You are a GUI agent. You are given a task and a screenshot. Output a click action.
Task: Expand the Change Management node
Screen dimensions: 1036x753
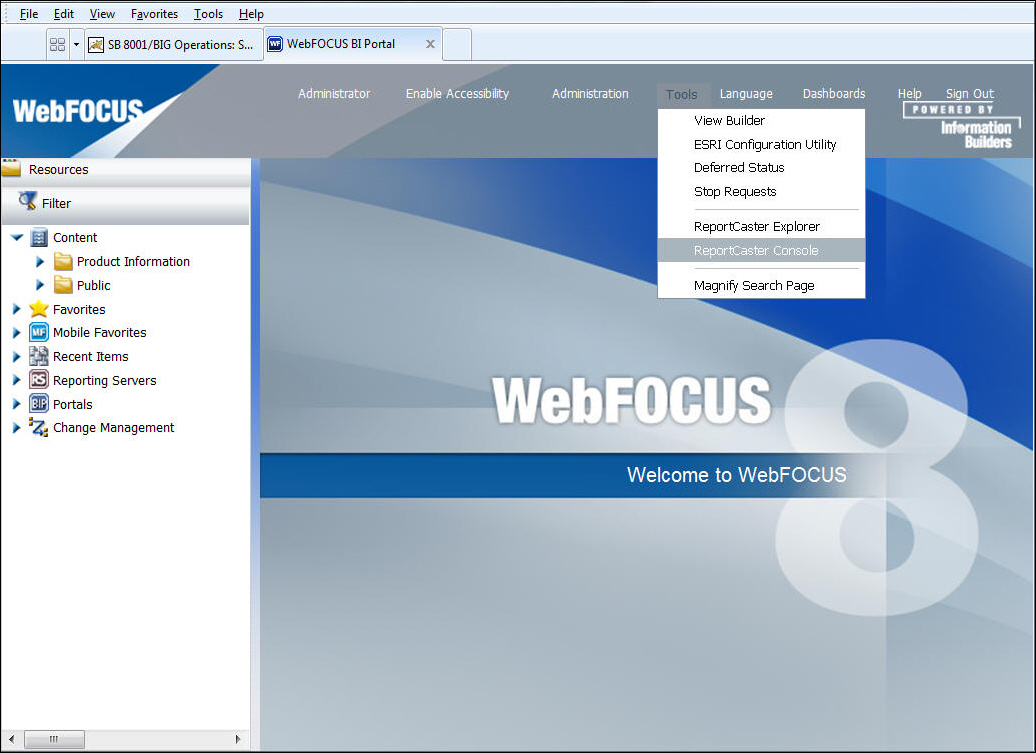17,428
